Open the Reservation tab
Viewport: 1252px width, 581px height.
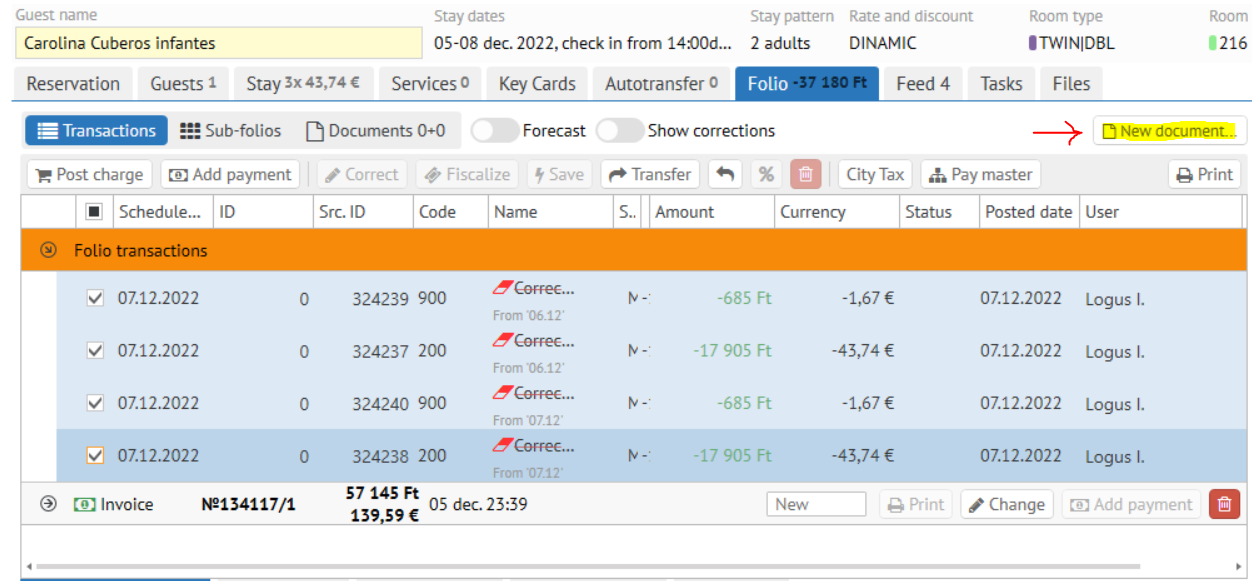73,84
